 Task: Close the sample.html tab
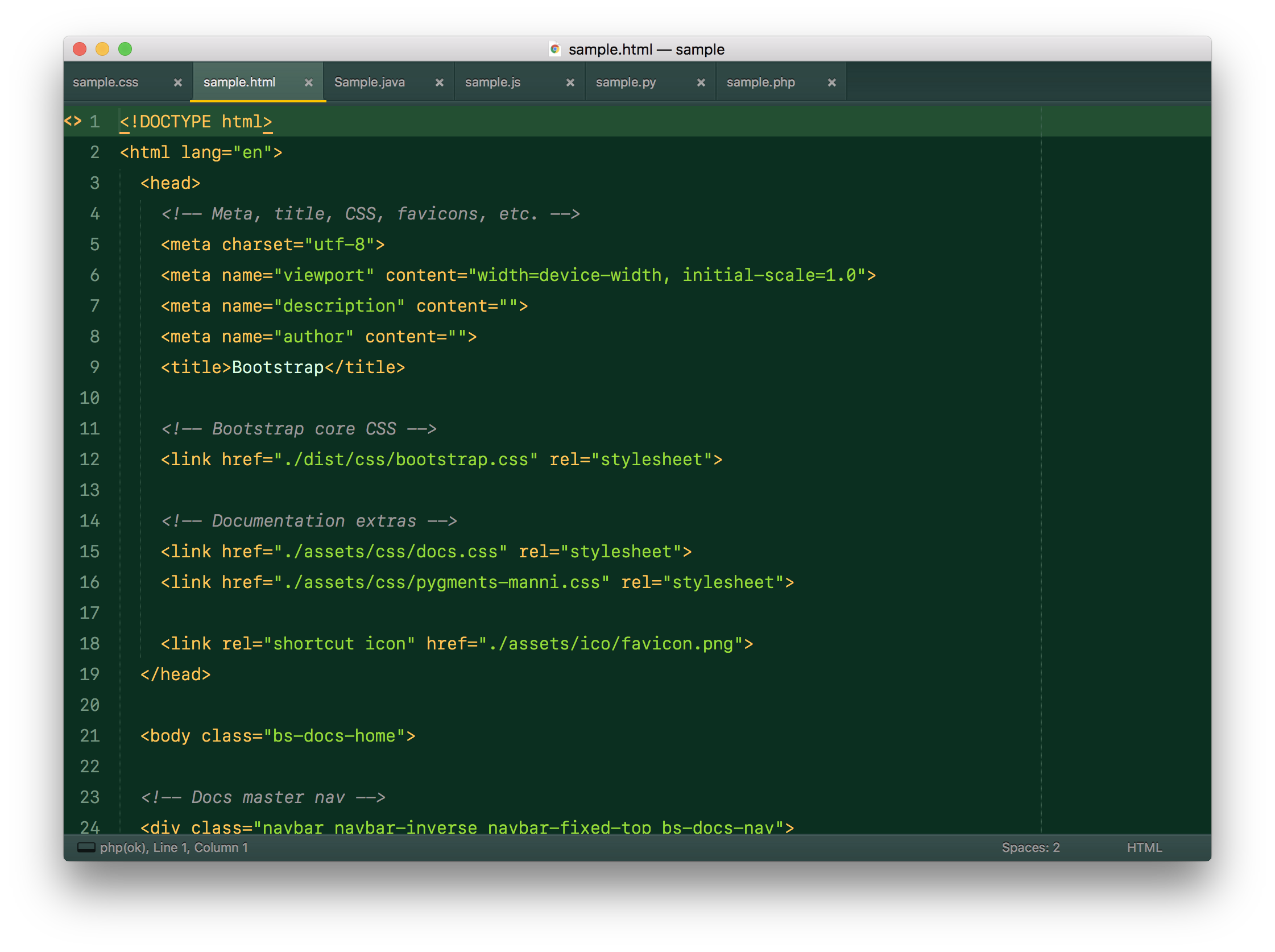308,82
